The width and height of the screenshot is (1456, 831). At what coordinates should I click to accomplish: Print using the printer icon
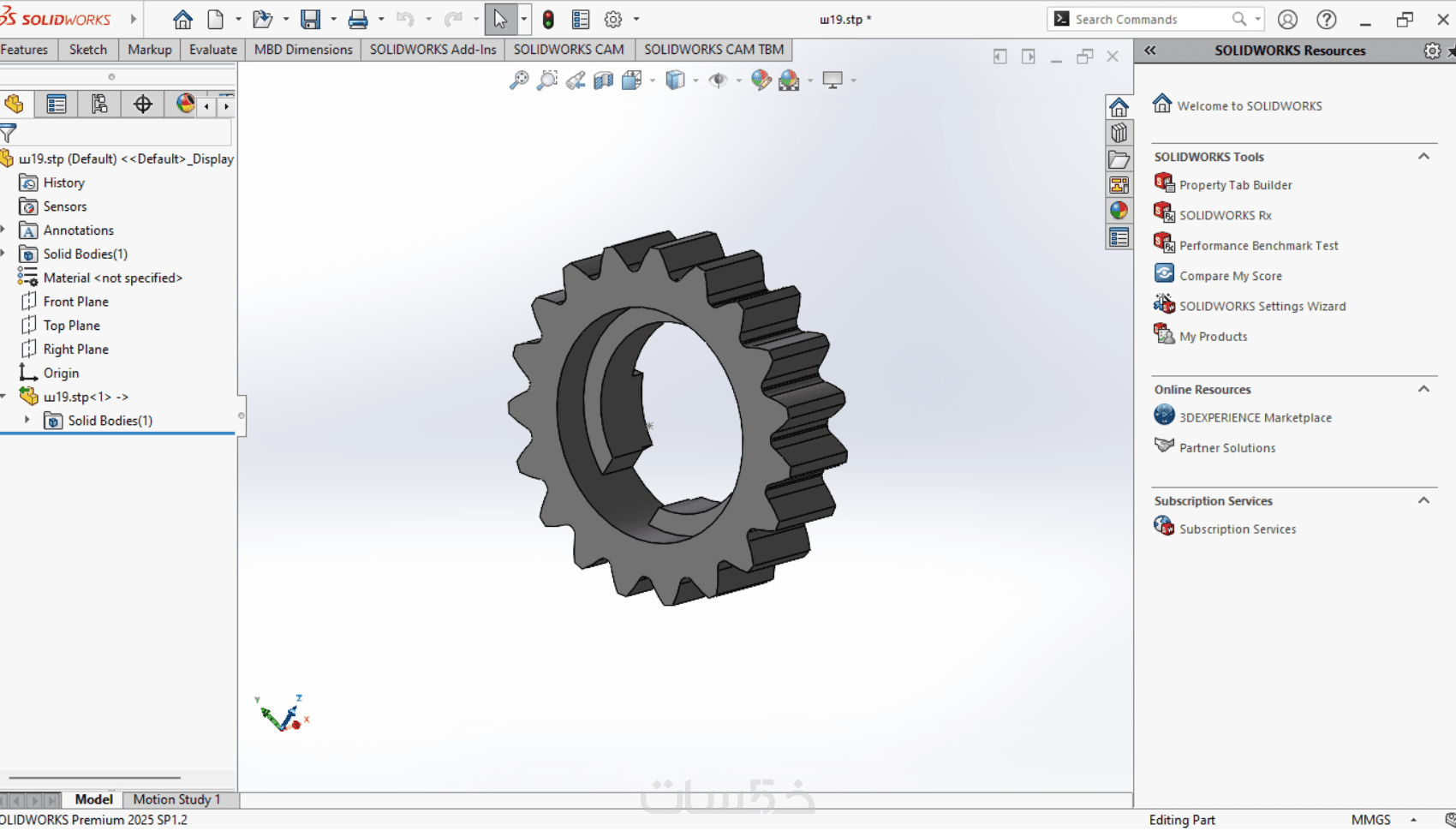coord(358,19)
